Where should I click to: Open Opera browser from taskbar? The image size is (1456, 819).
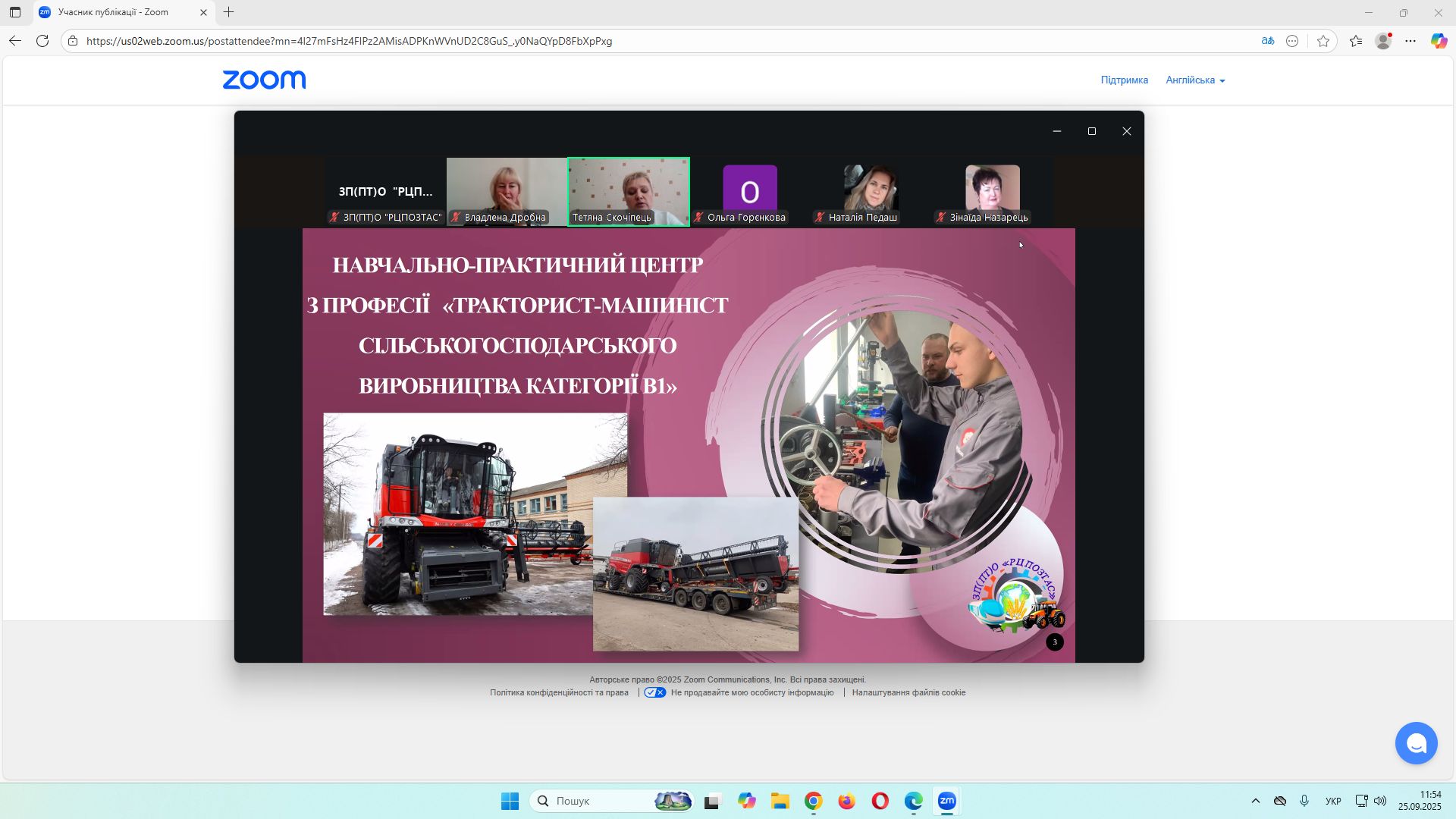[x=880, y=801]
